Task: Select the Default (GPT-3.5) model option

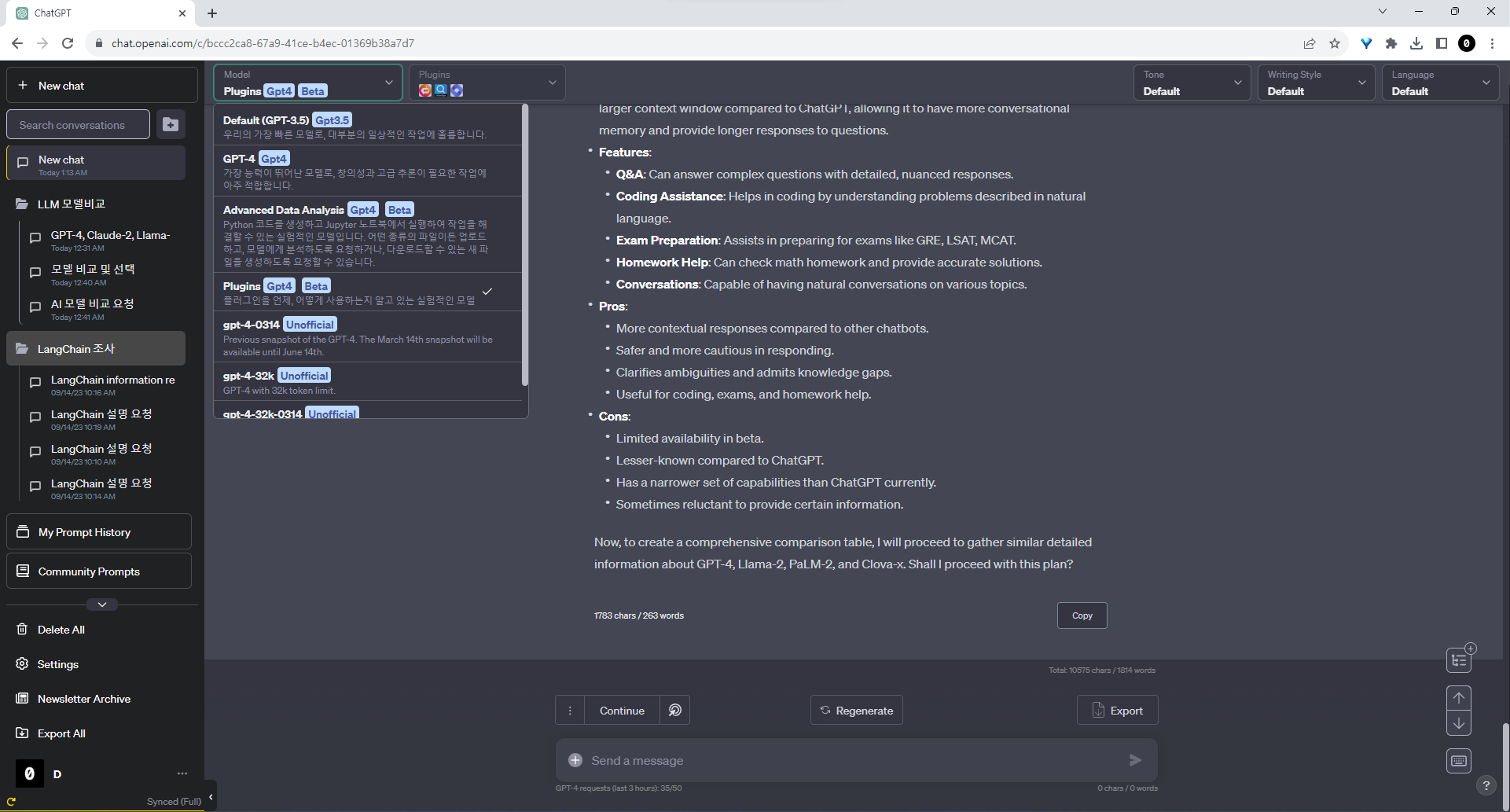Action: click(x=368, y=126)
